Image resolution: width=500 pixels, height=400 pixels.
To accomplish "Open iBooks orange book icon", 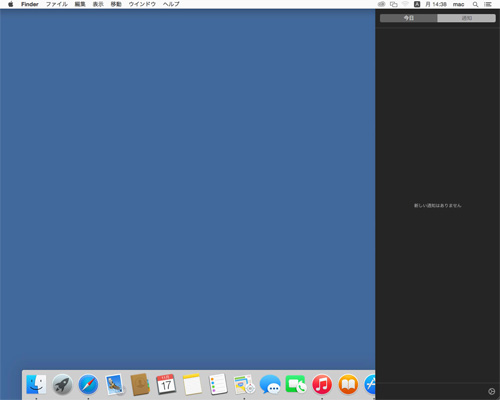I will click(348, 384).
